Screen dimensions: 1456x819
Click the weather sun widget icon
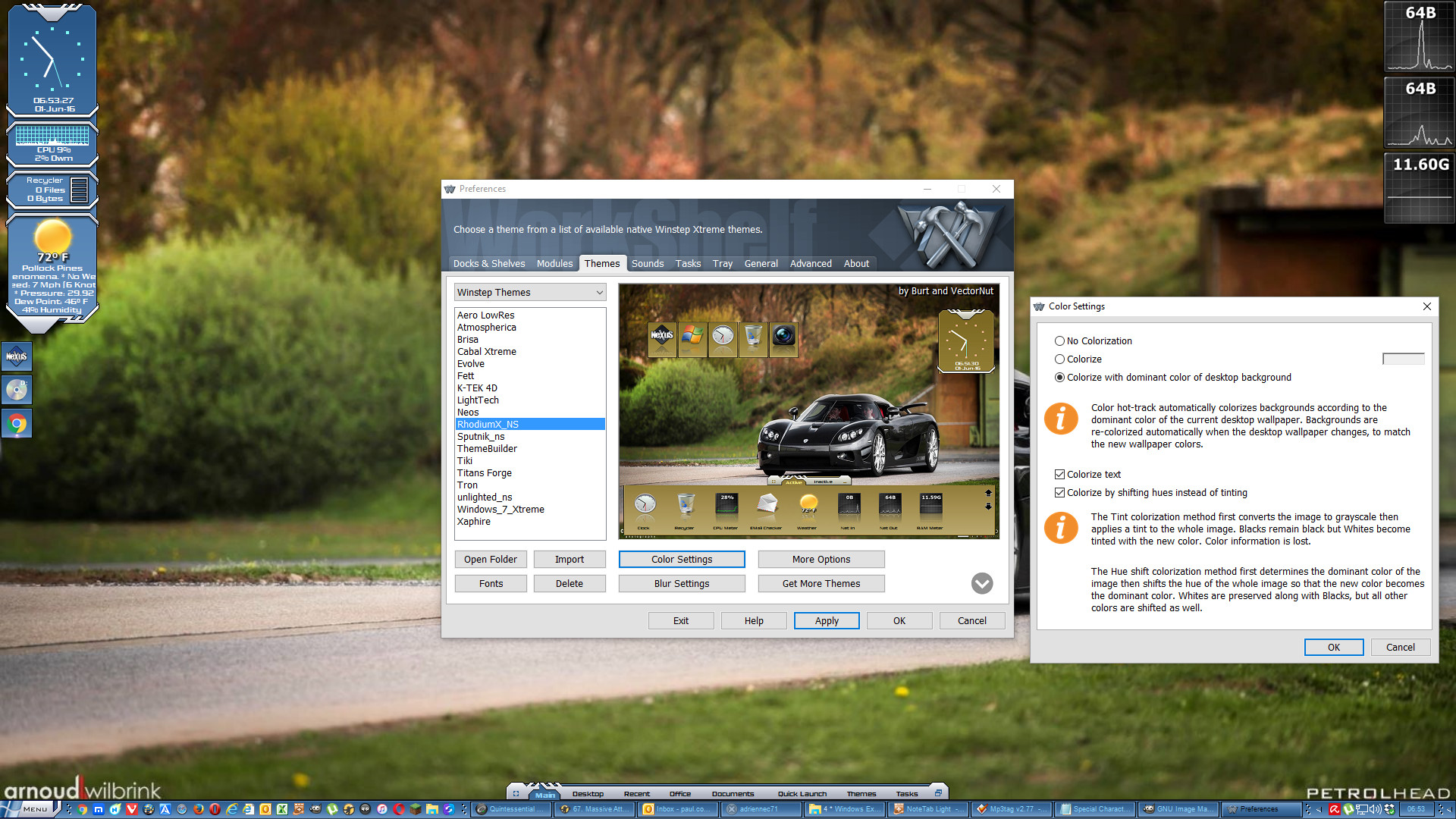coord(52,236)
